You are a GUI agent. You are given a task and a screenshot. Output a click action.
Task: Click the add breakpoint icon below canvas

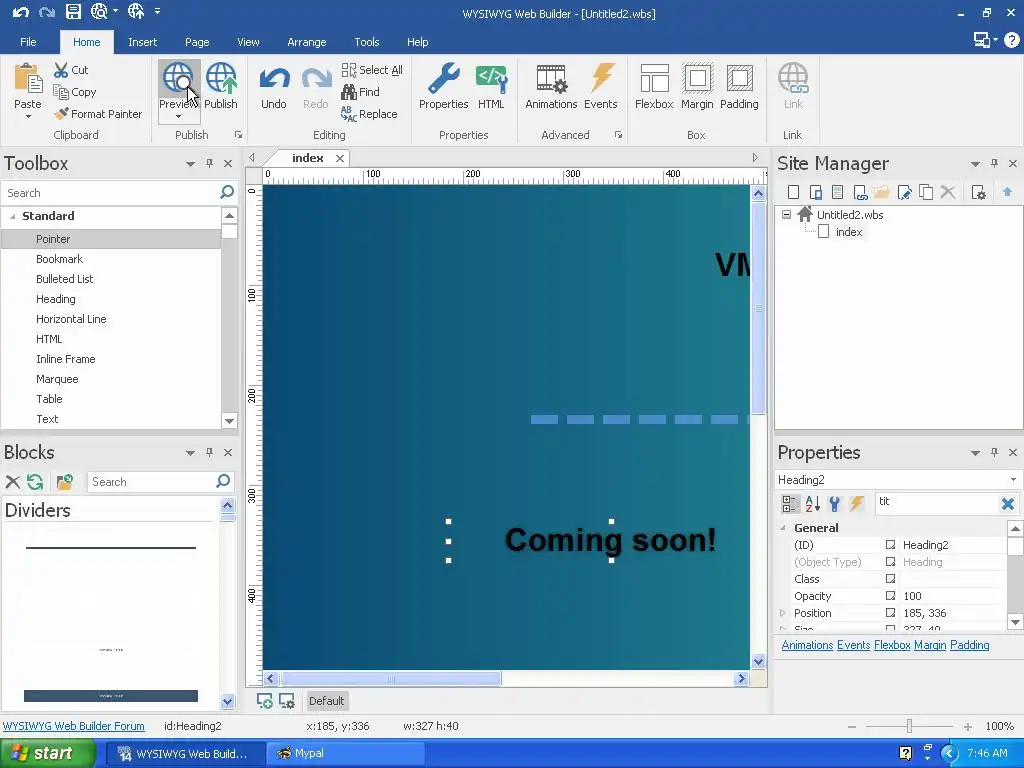tap(264, 701)
